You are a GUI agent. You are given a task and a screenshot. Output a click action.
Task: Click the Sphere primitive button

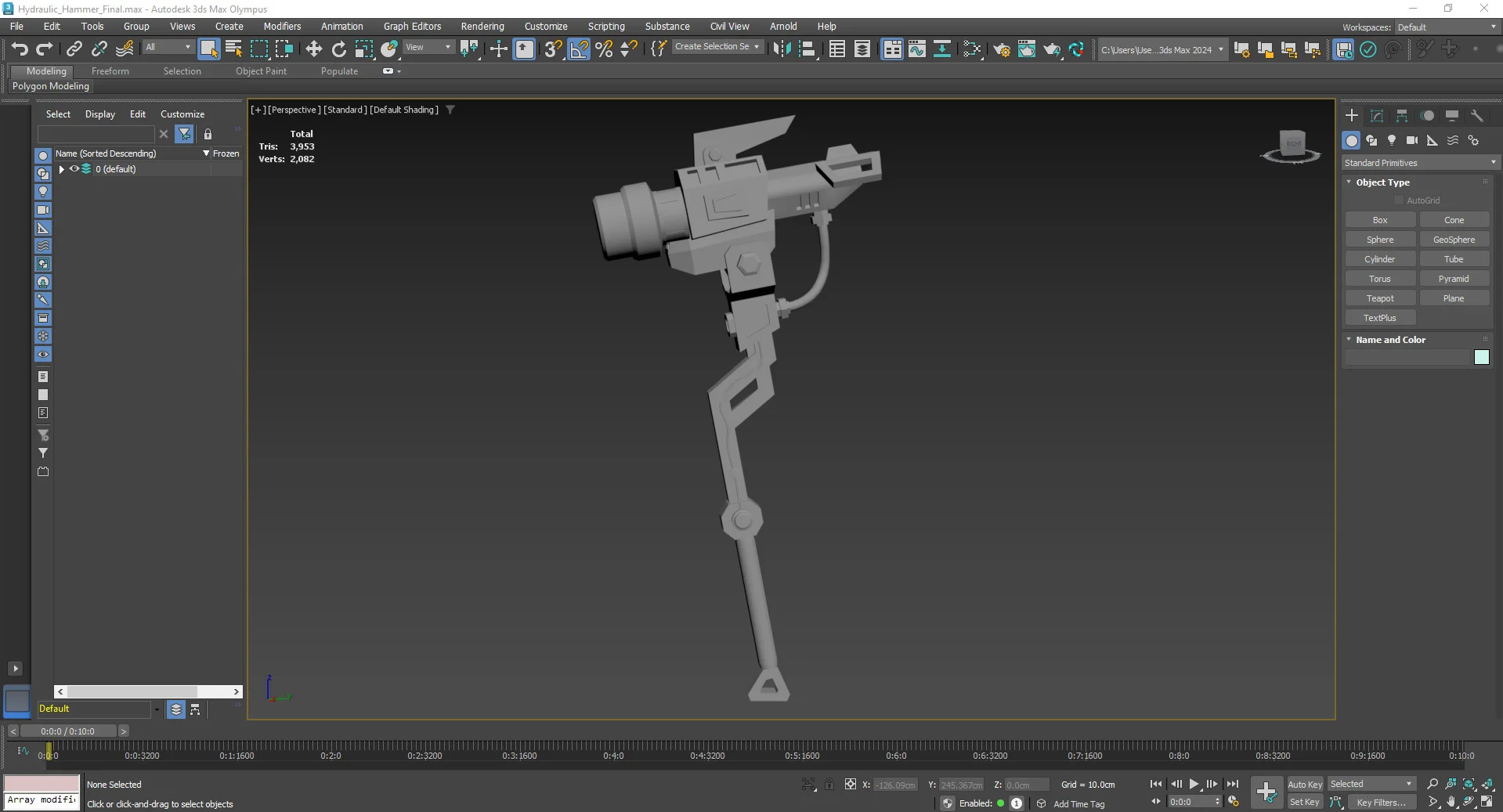[1380, 240]
